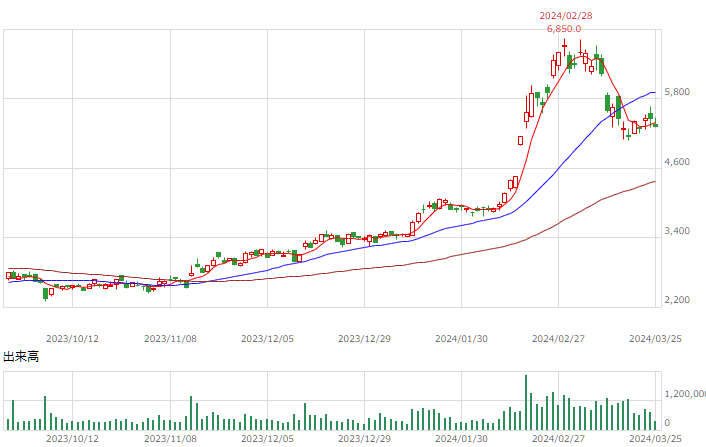Viewport: 706px width, 447px height.
Task: Click the highest candlestick under the 6,850.0 label
Action: [x=564, y=47]
